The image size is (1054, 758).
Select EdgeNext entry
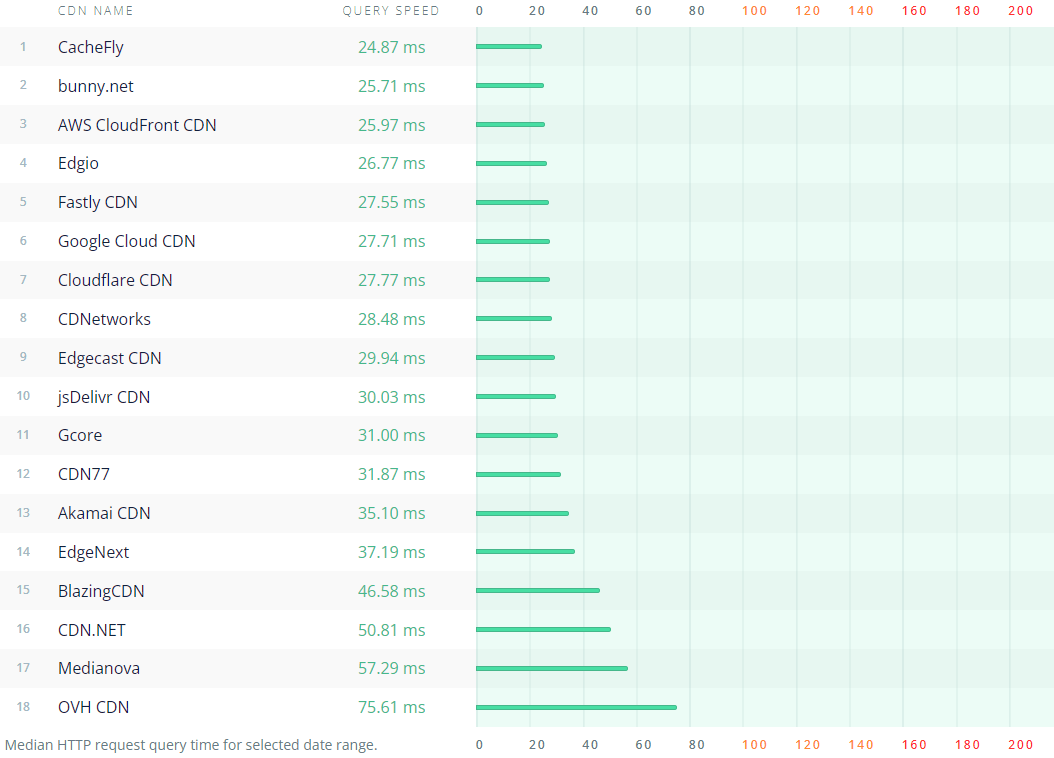[93, 552]
